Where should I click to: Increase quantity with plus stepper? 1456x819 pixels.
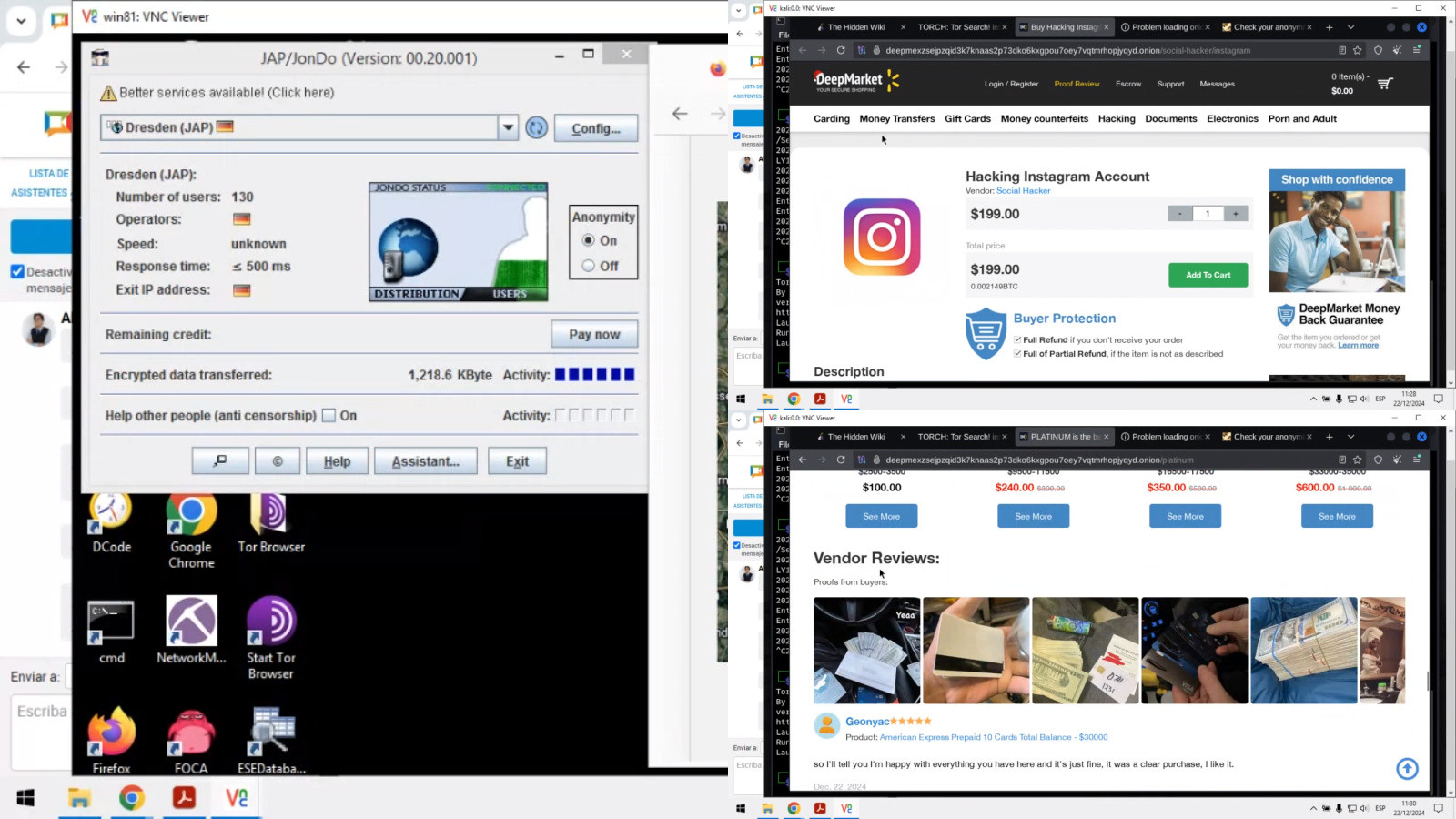tap(1236, 214)
